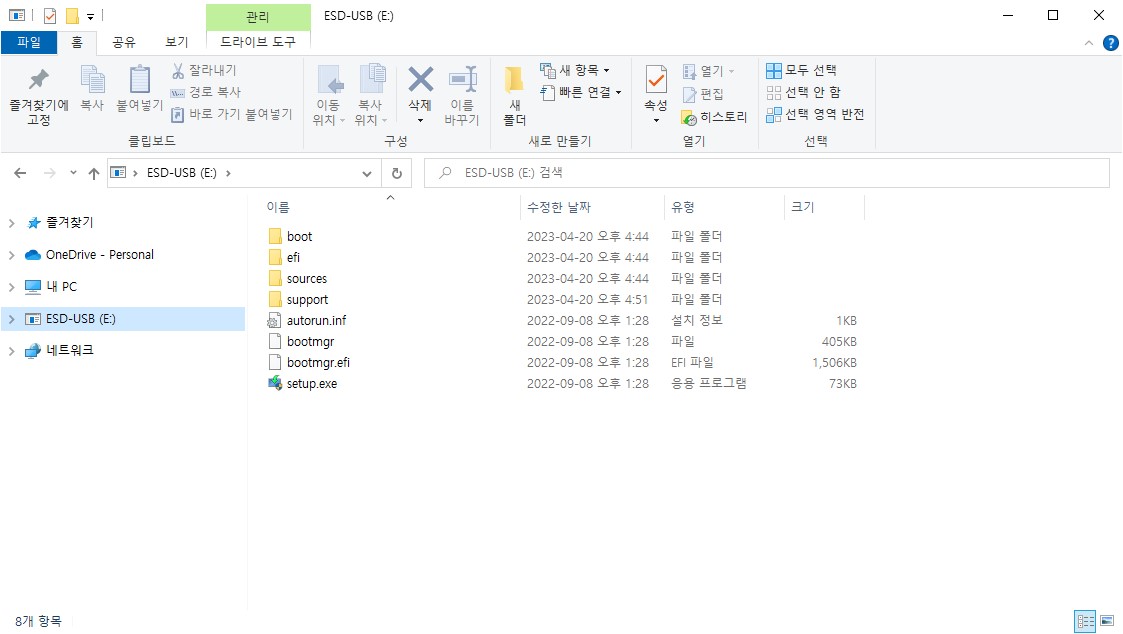Open recent locations dropdown arrow
This screenshot has height=634, width=1123.
pyautogui.click(x=73, y=173)
